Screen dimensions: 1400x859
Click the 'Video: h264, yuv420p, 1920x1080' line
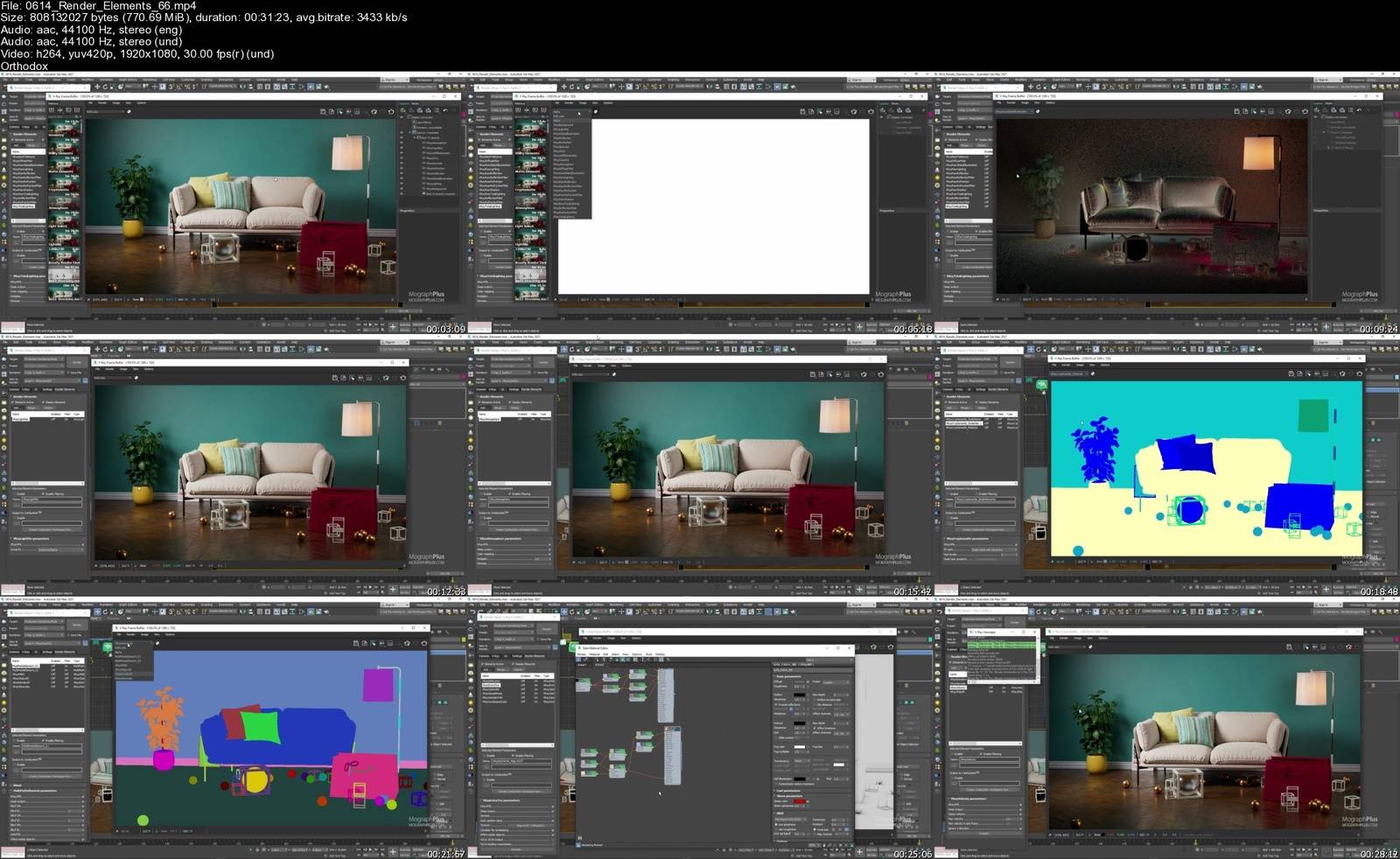137,54
